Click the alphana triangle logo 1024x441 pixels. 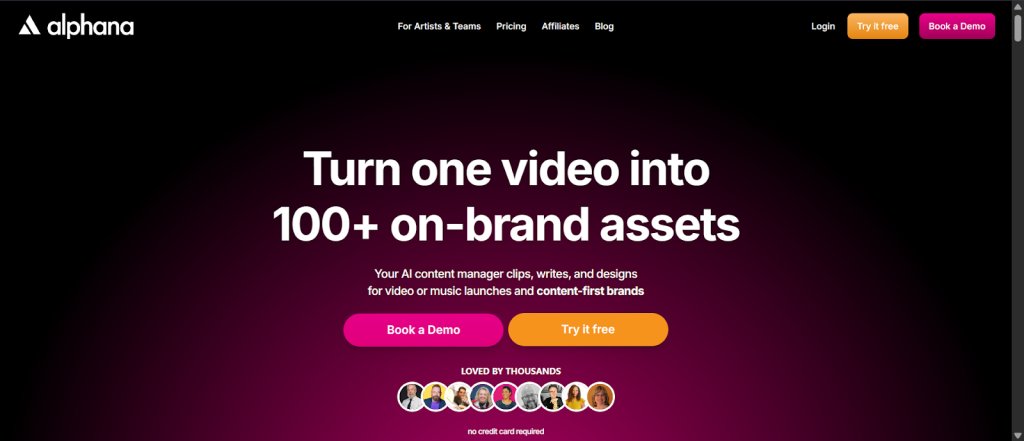tap(29, 26)
